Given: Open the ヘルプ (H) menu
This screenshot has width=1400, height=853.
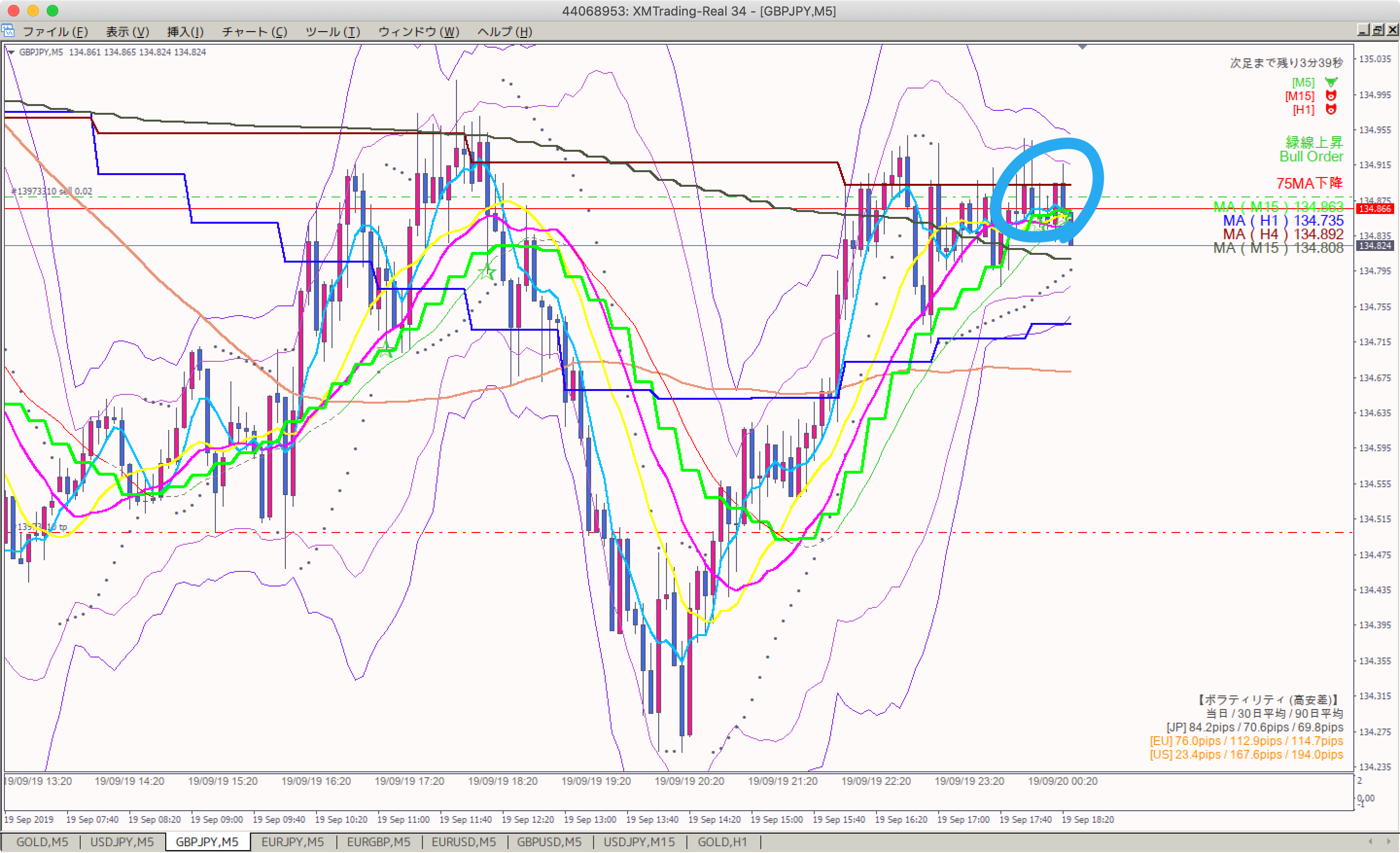Looking at the screenshot, I should (x=505, y=32).
